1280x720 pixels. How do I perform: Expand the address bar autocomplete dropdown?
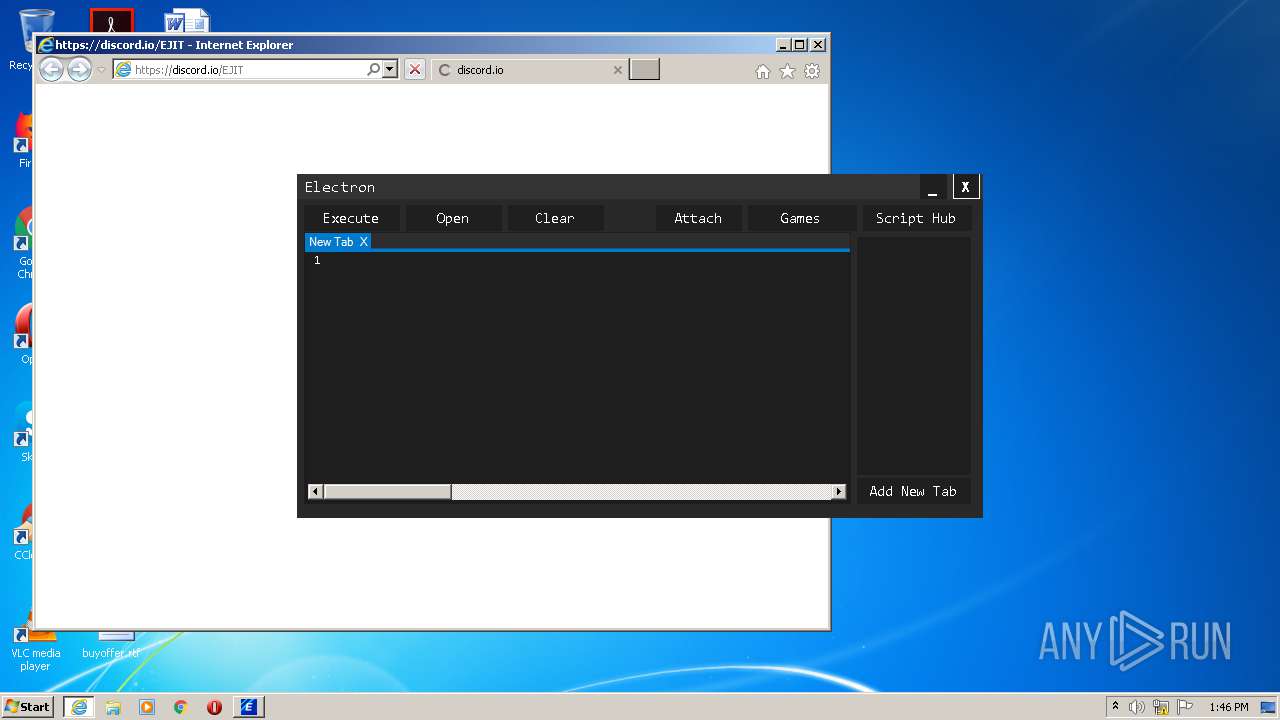tap(390, 70)
